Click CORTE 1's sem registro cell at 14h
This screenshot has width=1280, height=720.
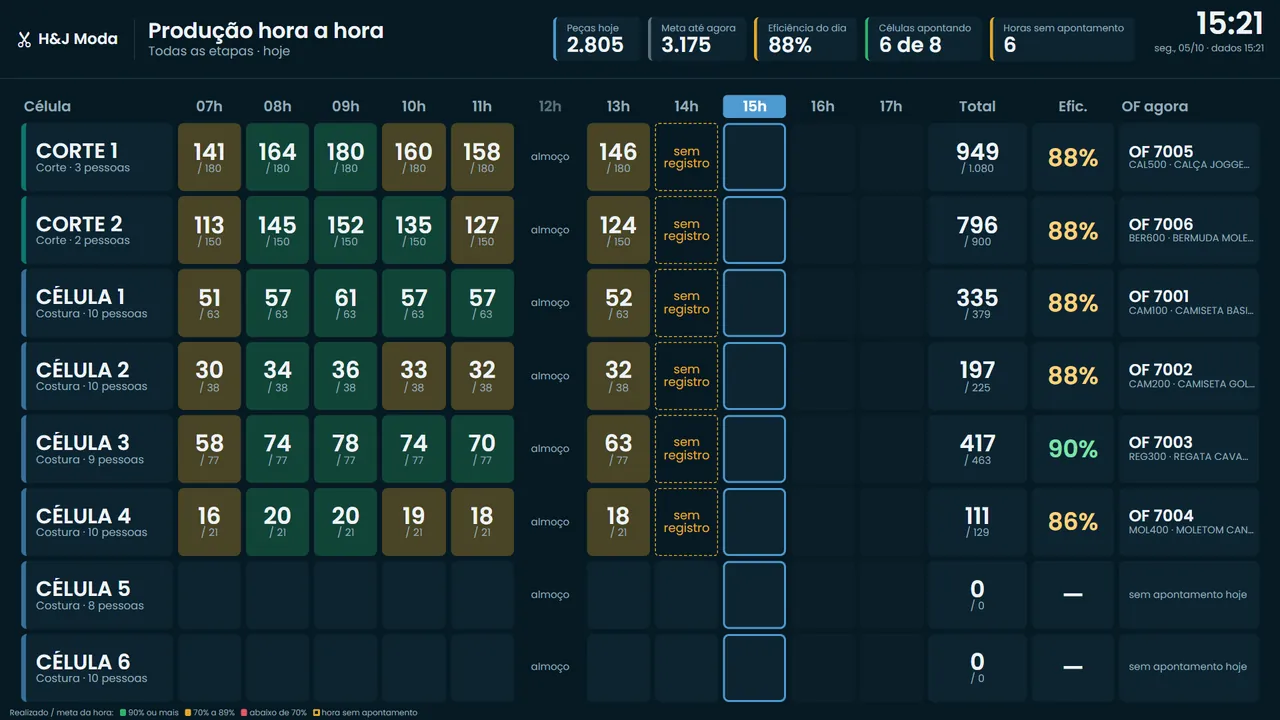click(686, 157)
